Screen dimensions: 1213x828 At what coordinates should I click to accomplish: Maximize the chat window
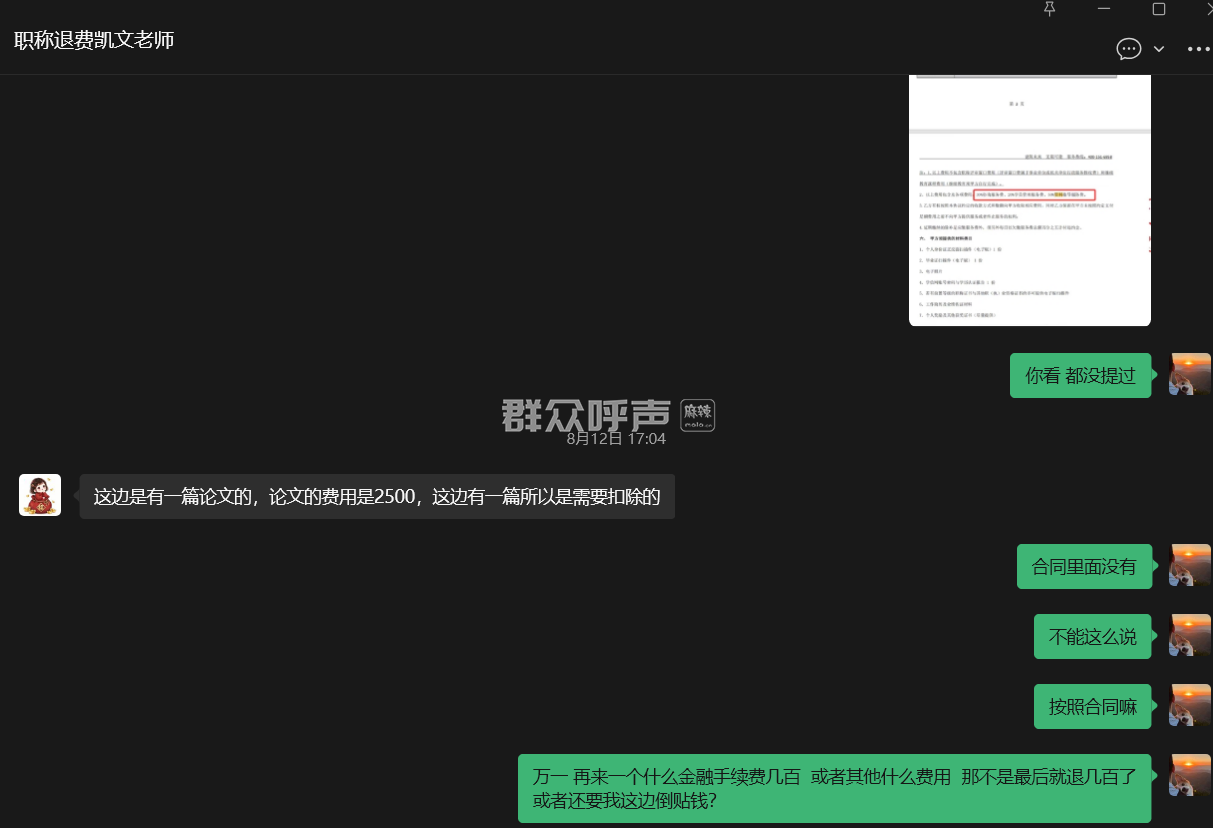pyautogui.click(x=1159, y=9)
